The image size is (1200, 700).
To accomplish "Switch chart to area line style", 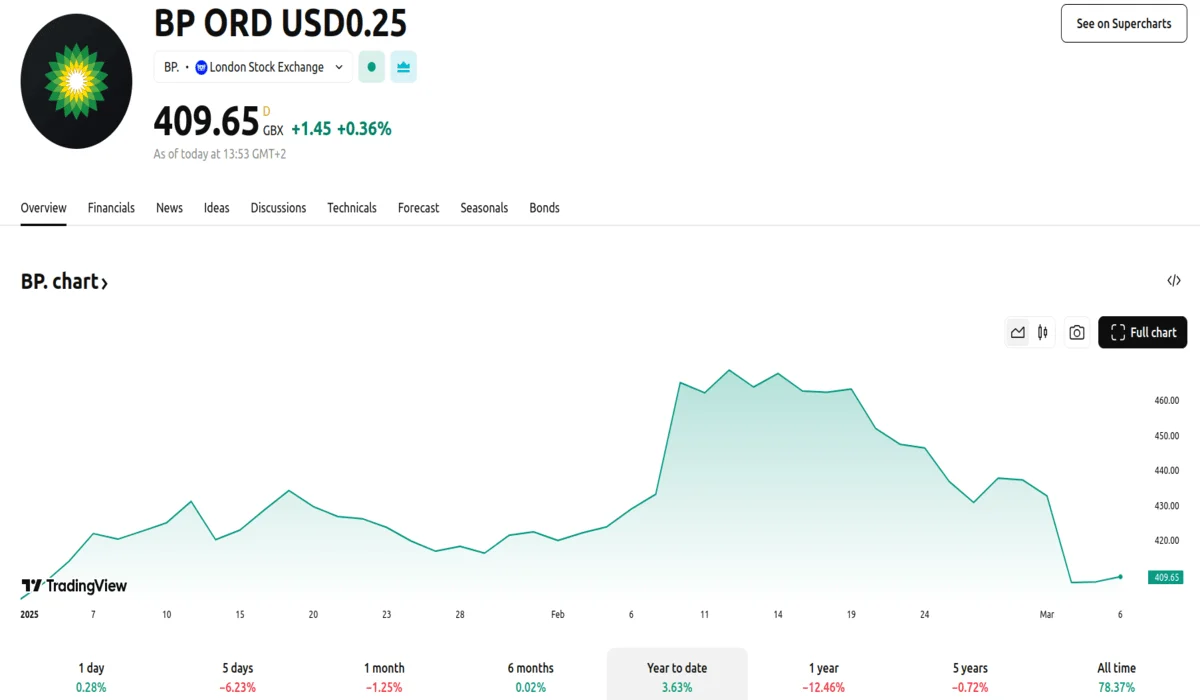I will pyautogui.click(x=1018, y=333).
